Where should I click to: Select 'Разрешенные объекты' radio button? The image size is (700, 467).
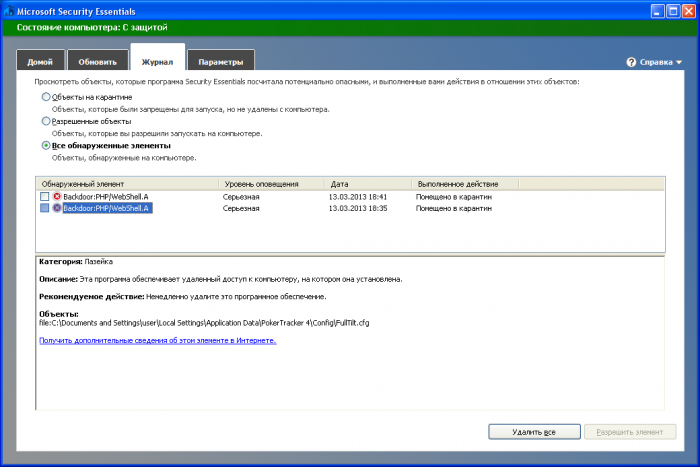pyautogui.click(x=46, y=121)
